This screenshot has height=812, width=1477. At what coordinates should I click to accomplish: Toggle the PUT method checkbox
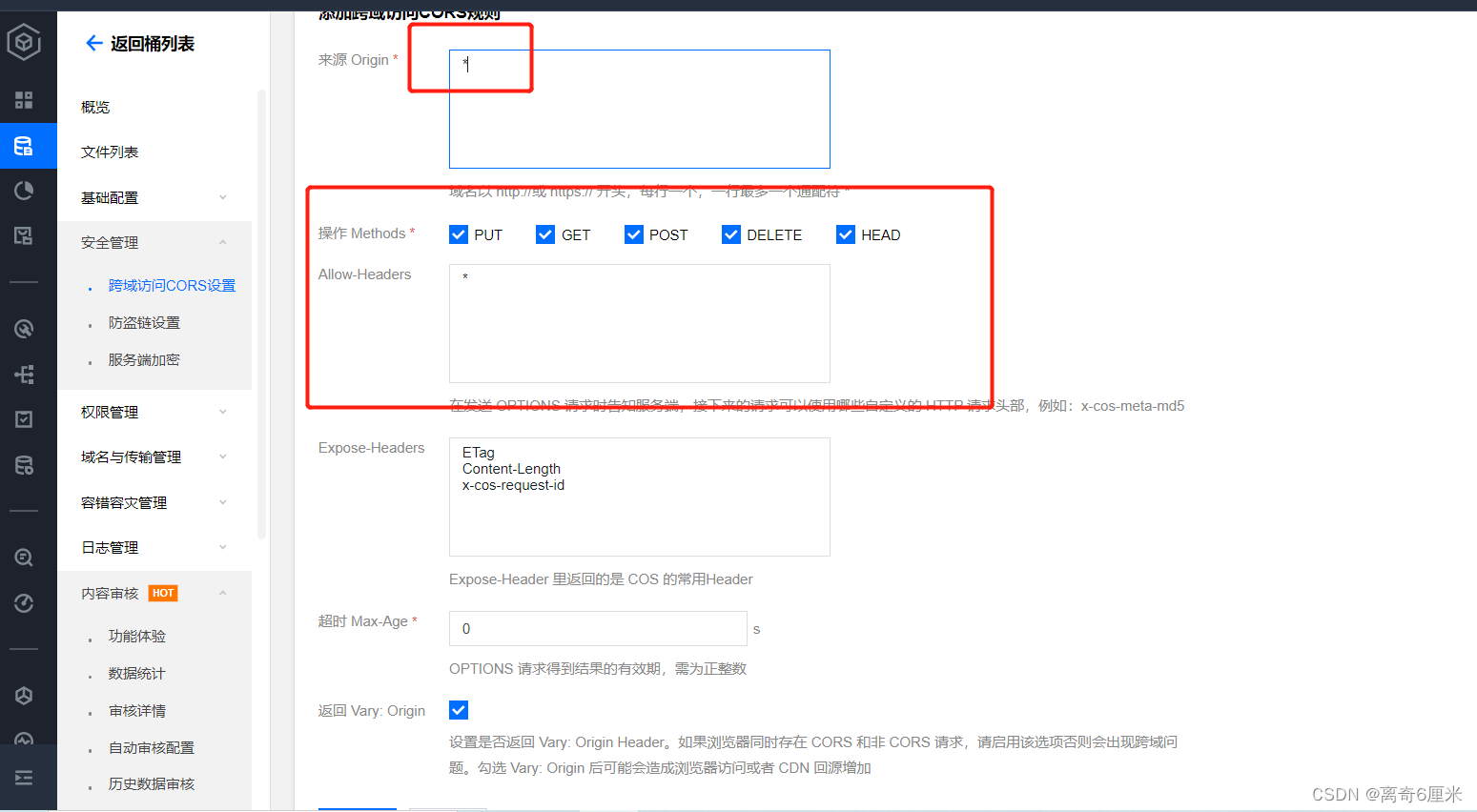(459, 234)
